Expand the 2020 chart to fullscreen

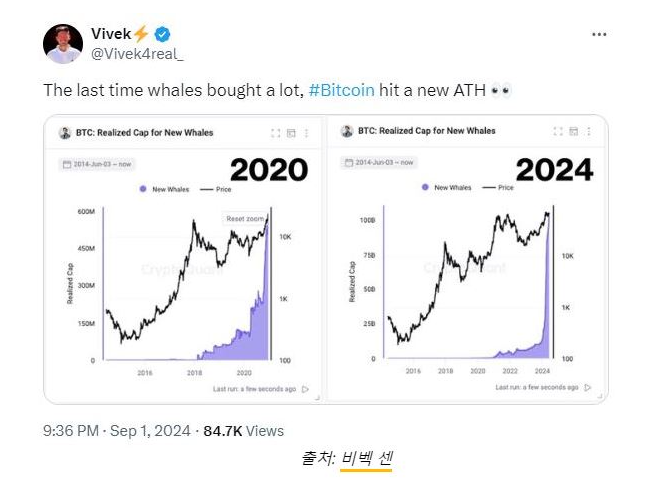coord(276,133)
